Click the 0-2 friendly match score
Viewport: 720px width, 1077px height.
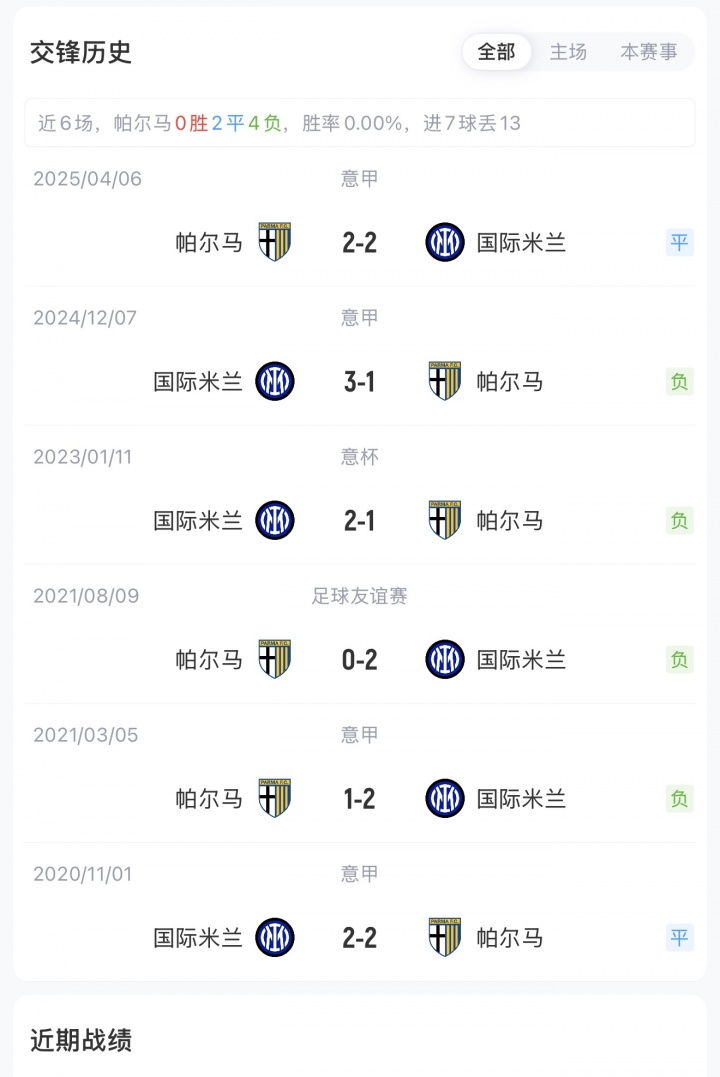click(x=359, y=659)
